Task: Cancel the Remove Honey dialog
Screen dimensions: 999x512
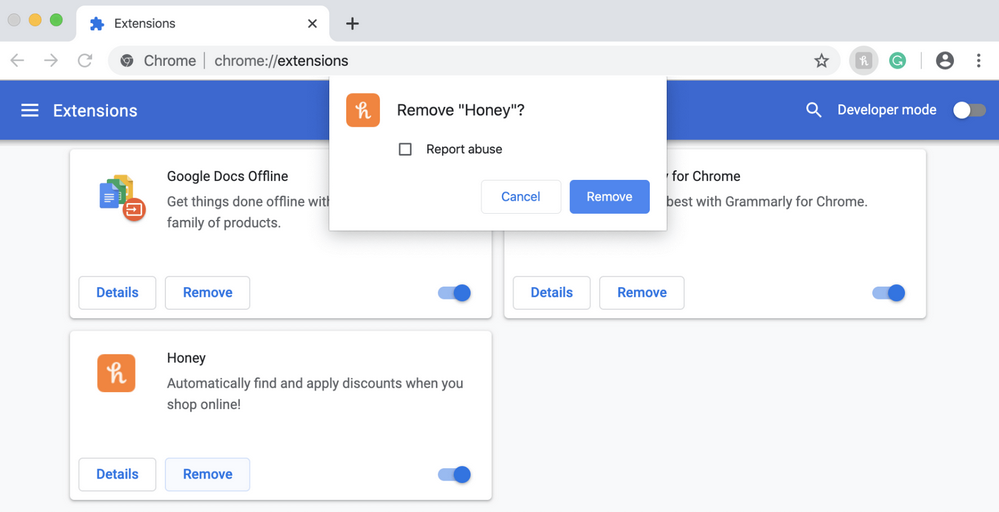Action: click(x=521, y=197)
